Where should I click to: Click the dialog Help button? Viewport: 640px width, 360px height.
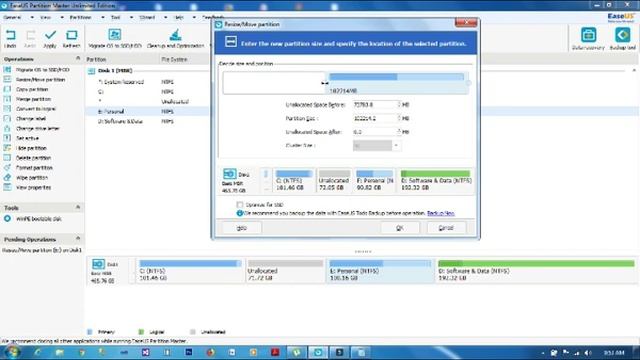tap(242, 228)
